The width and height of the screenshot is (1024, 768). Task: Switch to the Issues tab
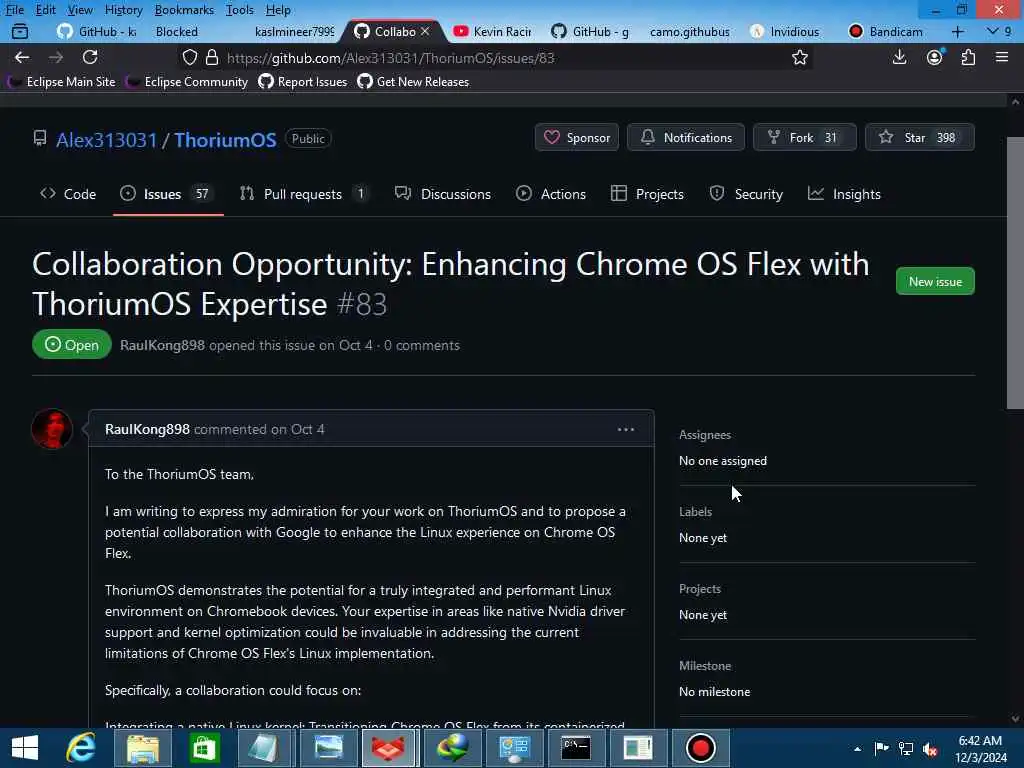(168, 194)
